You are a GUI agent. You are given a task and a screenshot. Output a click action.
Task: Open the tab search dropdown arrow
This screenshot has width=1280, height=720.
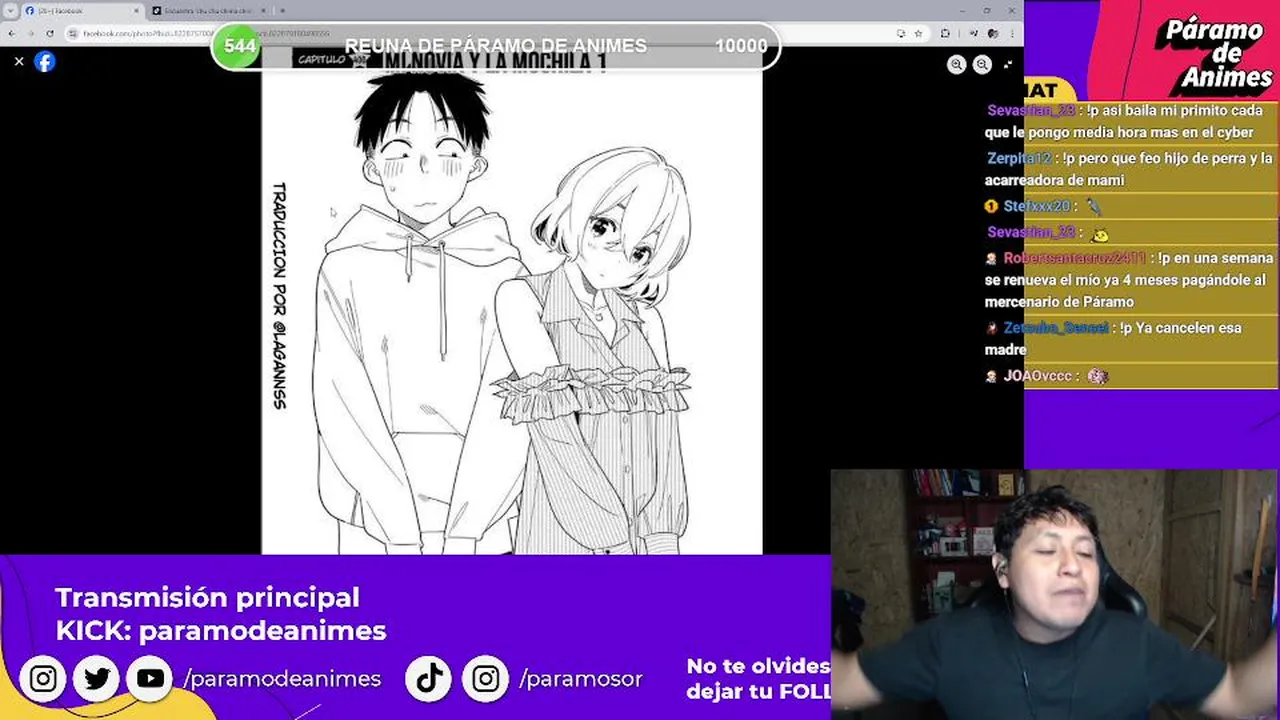(10, 10)
